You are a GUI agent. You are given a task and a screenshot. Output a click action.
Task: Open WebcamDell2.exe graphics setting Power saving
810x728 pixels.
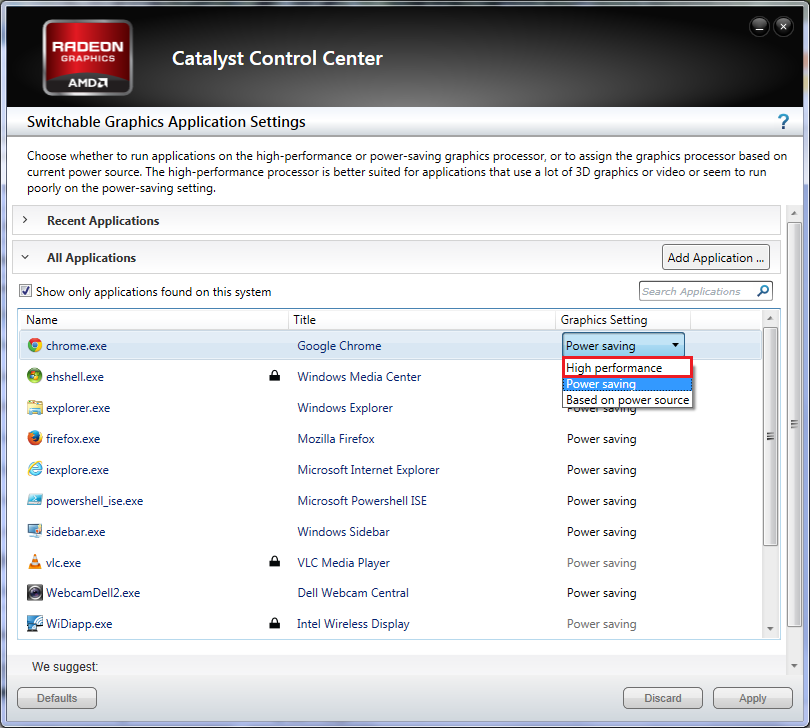[x=601, y=593]
